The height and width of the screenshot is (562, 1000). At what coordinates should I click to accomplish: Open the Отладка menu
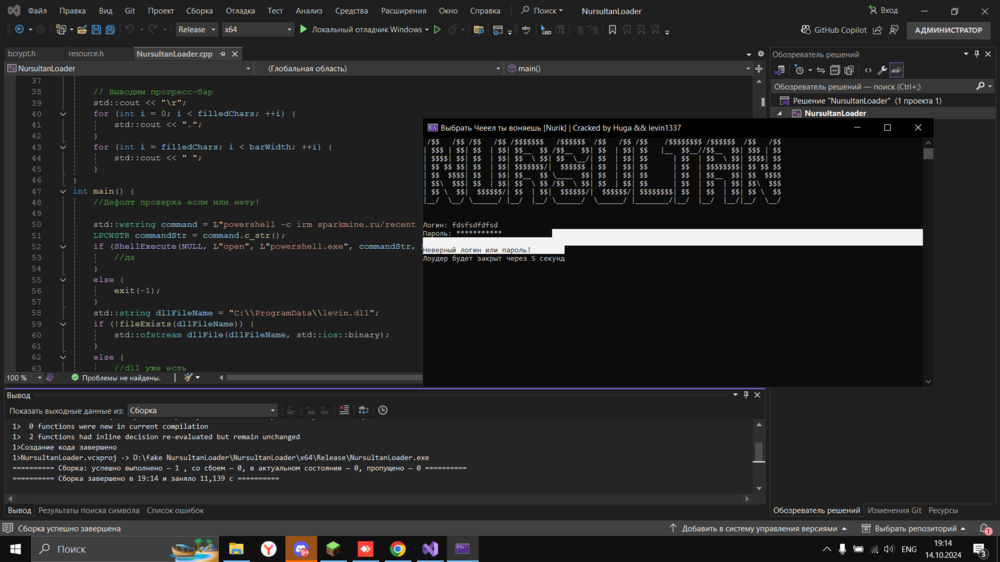(x=240, y=11)
